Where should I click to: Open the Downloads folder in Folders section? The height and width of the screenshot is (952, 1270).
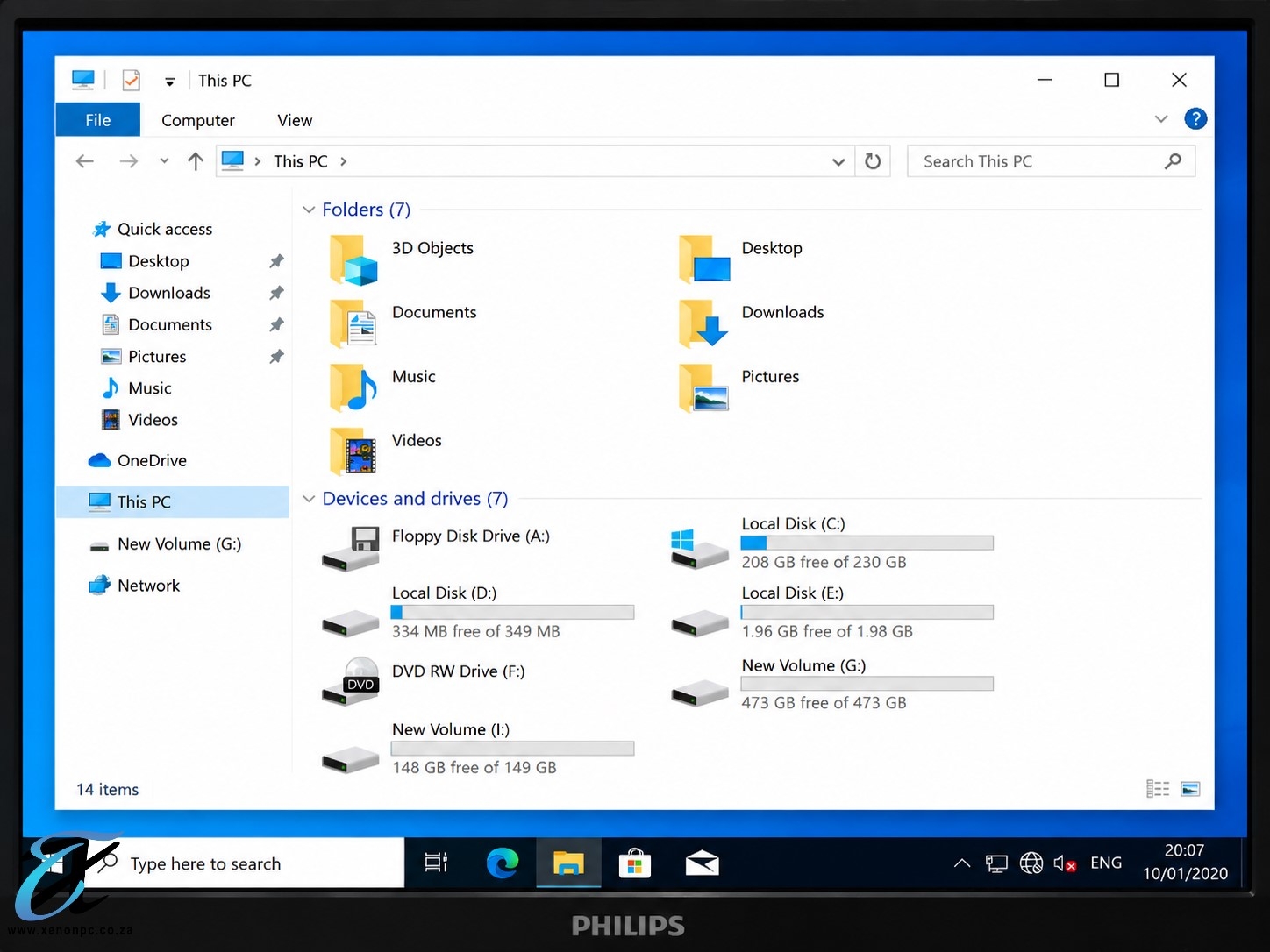pos(704,324)
